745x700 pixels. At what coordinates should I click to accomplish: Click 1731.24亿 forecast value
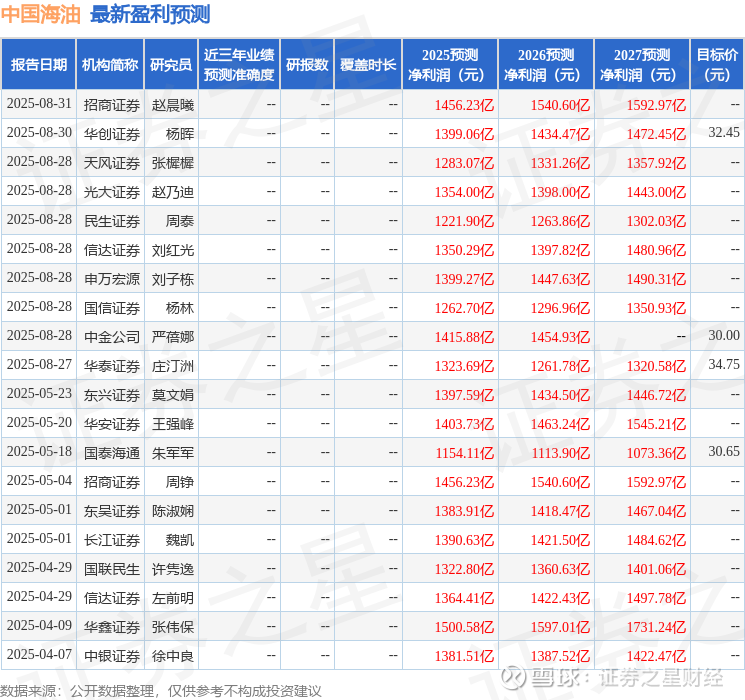coord(656,627)
